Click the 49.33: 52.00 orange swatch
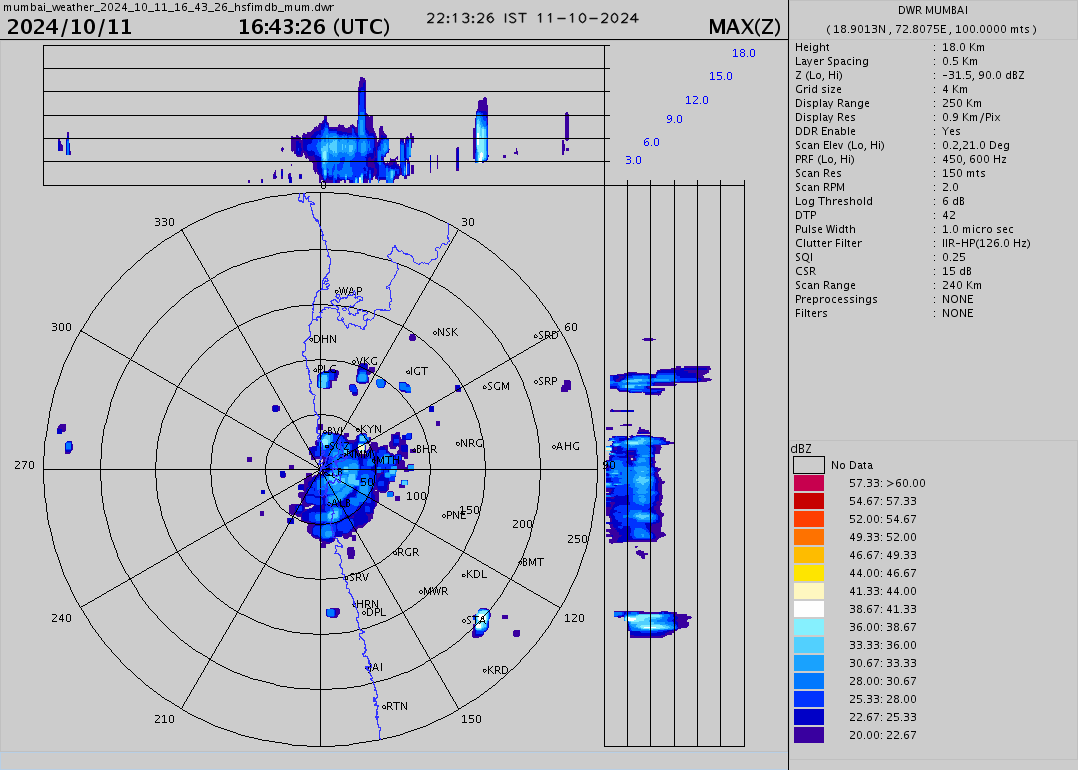The image size is (1078, 770). pos(808,537)
